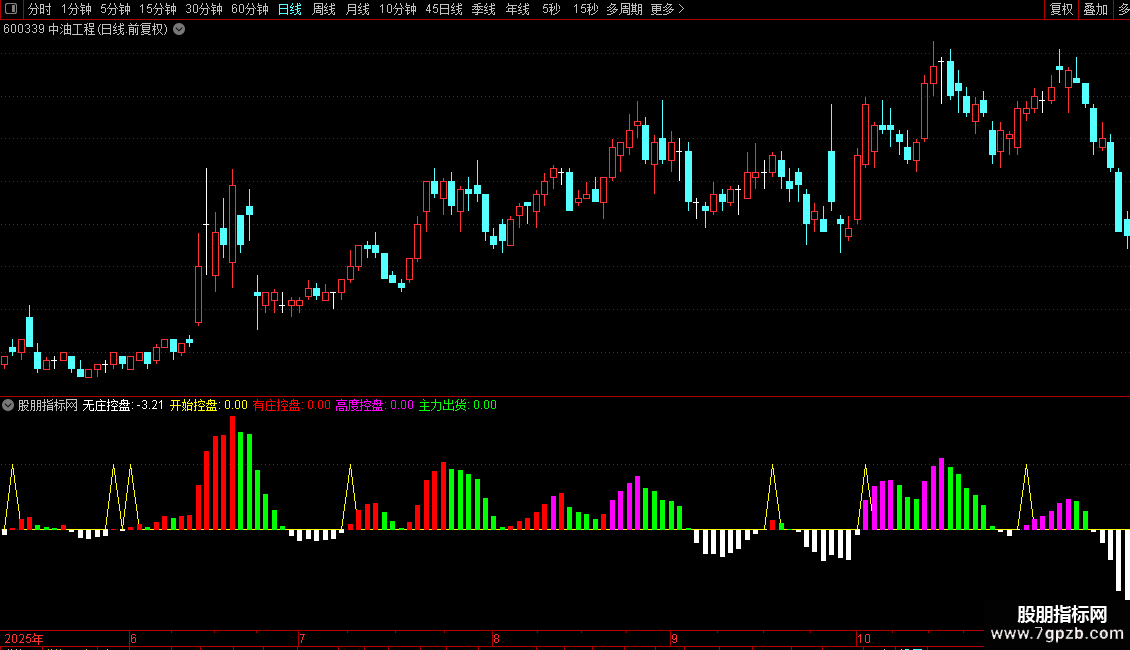The height and width of the screenshot is (650, 1130).
Task: Click the magenta 高度控盘 value label
Action: [x=375, y=405]
